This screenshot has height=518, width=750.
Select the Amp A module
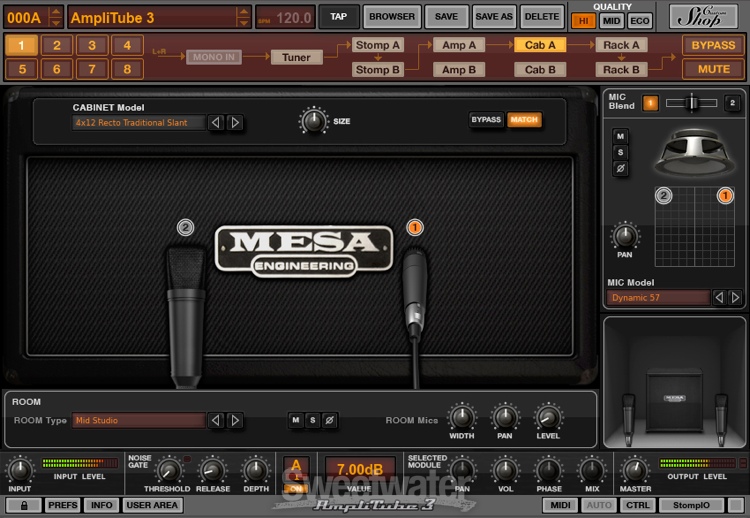[x=459, y=45]
